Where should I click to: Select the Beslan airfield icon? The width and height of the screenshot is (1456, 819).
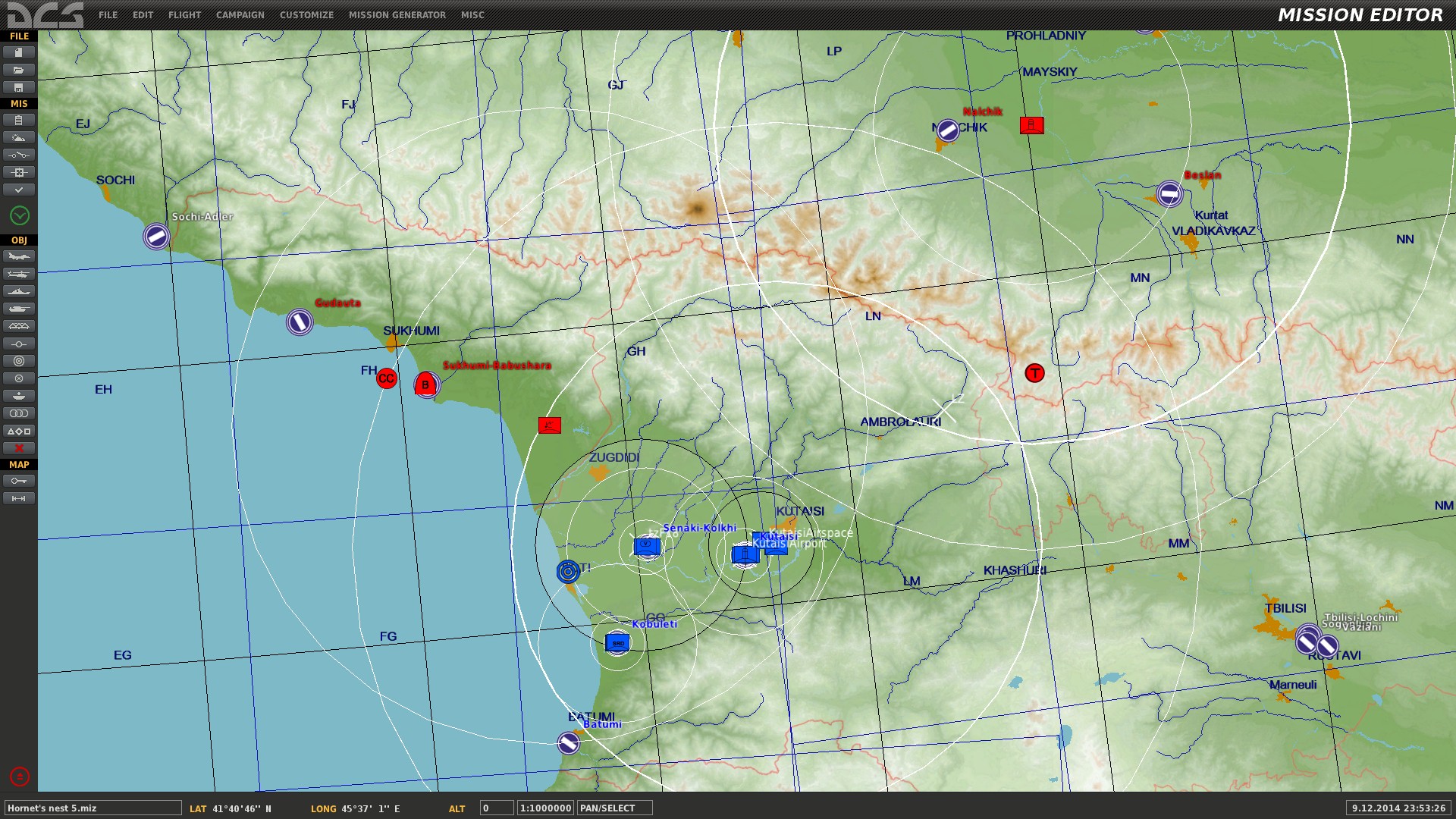[x=1169, y=194]
